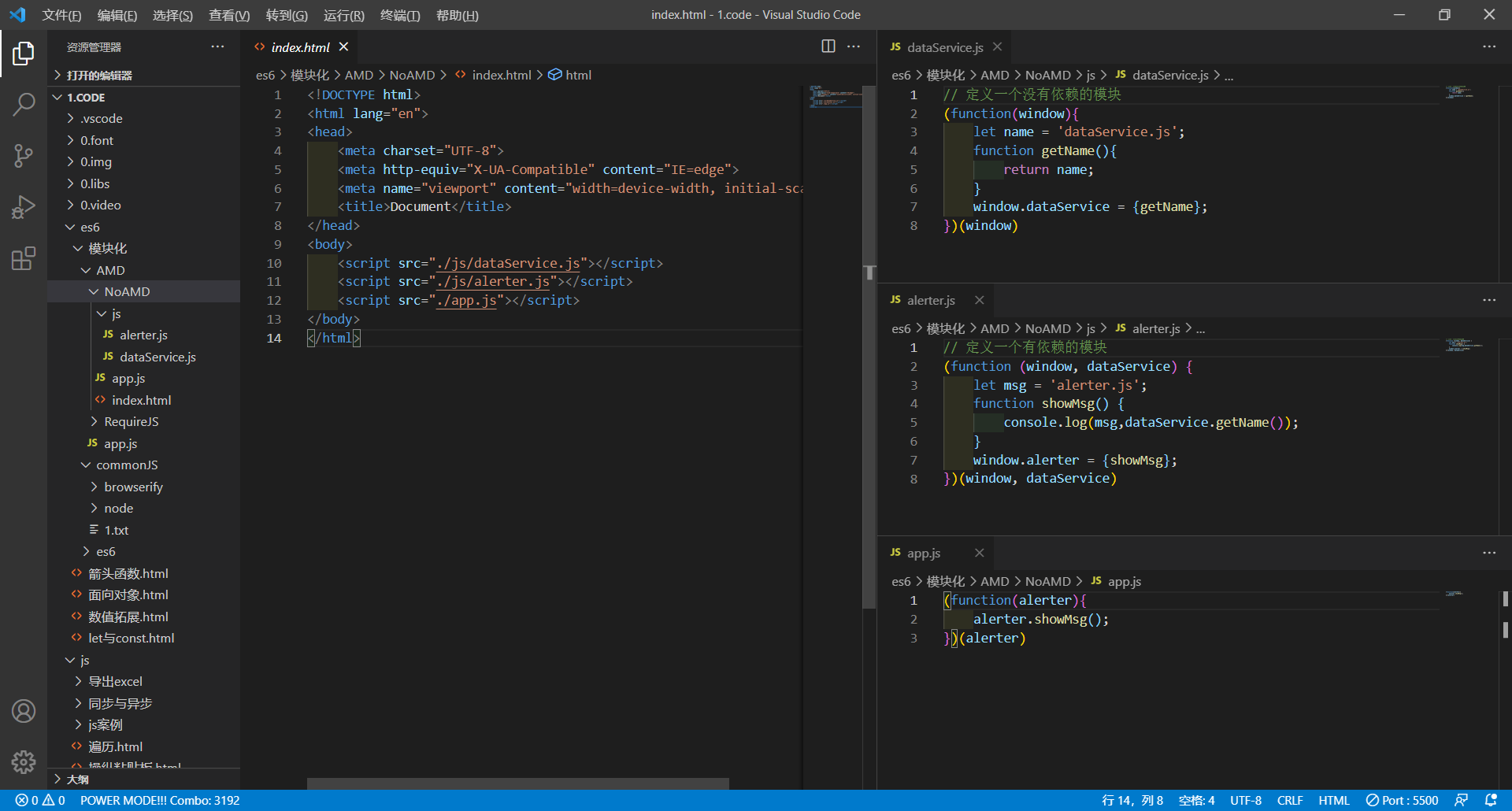Select the index.html editor tab

(x=300, y=47)
